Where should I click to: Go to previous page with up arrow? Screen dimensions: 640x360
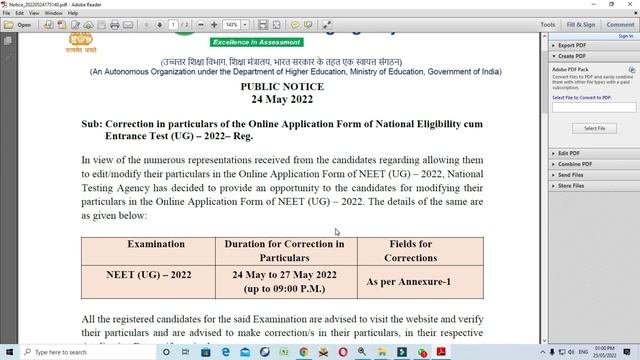click(146, 25)
